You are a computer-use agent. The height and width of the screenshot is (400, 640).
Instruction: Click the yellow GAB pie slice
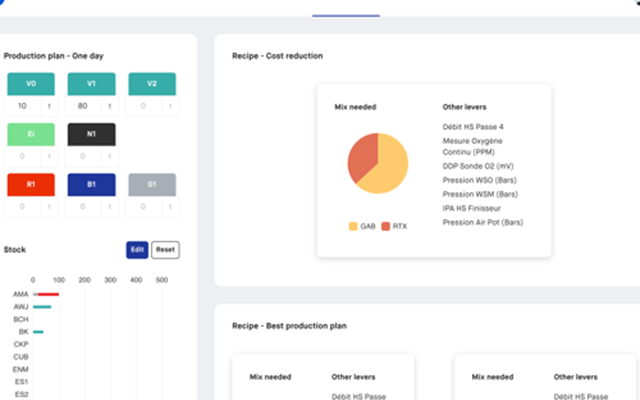(388, 167)
